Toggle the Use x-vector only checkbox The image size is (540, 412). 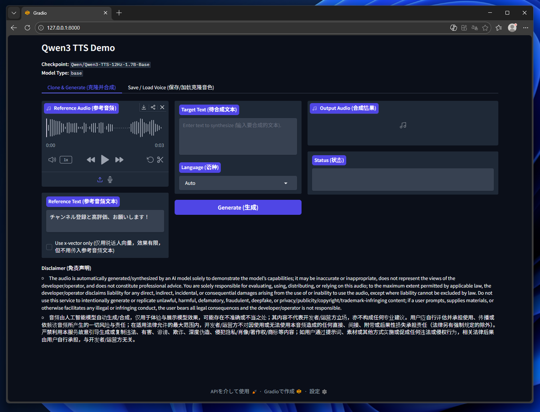49,247
